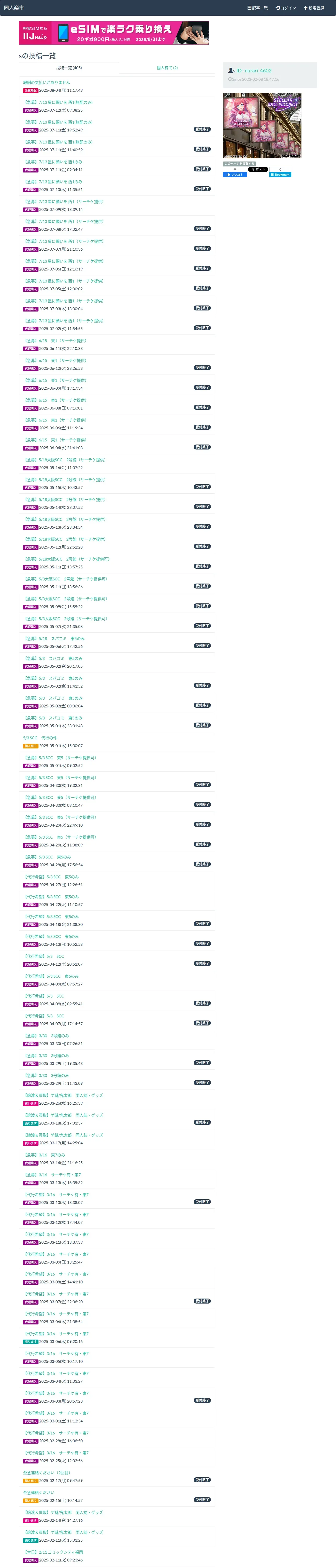Open the 至急連絡ください（2回目） post

(47, 1472)
